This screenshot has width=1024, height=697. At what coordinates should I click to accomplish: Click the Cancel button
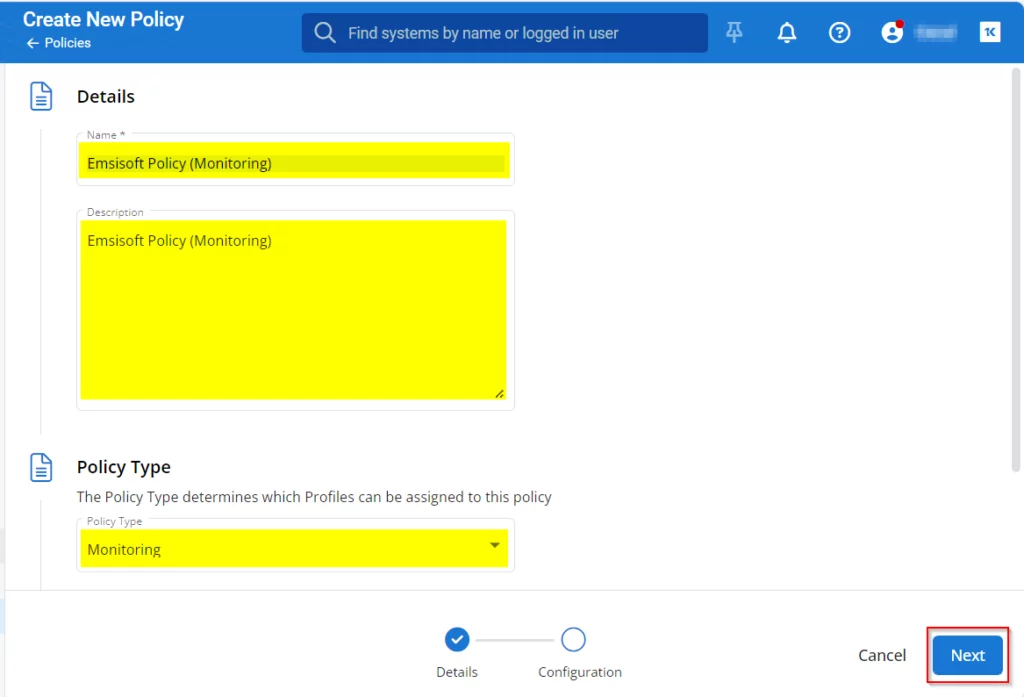882,655
